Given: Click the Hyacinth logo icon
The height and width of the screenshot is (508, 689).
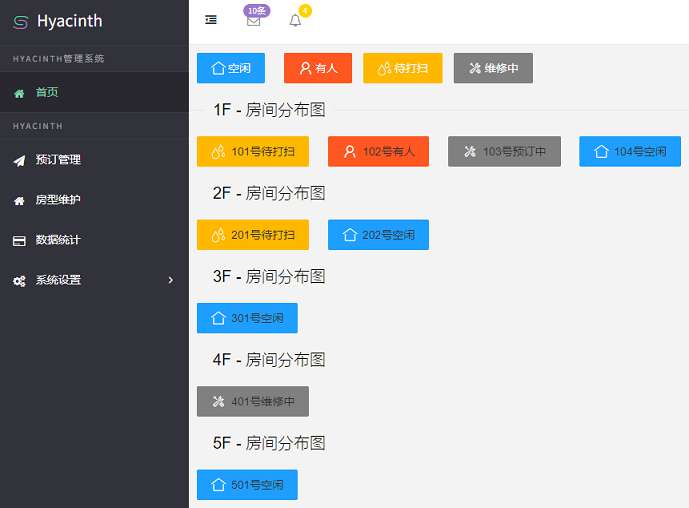Looking at the screenshot, I should [21, 22].
